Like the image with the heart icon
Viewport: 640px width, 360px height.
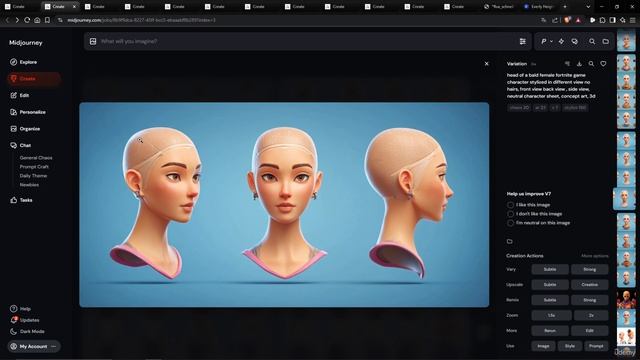603,64
